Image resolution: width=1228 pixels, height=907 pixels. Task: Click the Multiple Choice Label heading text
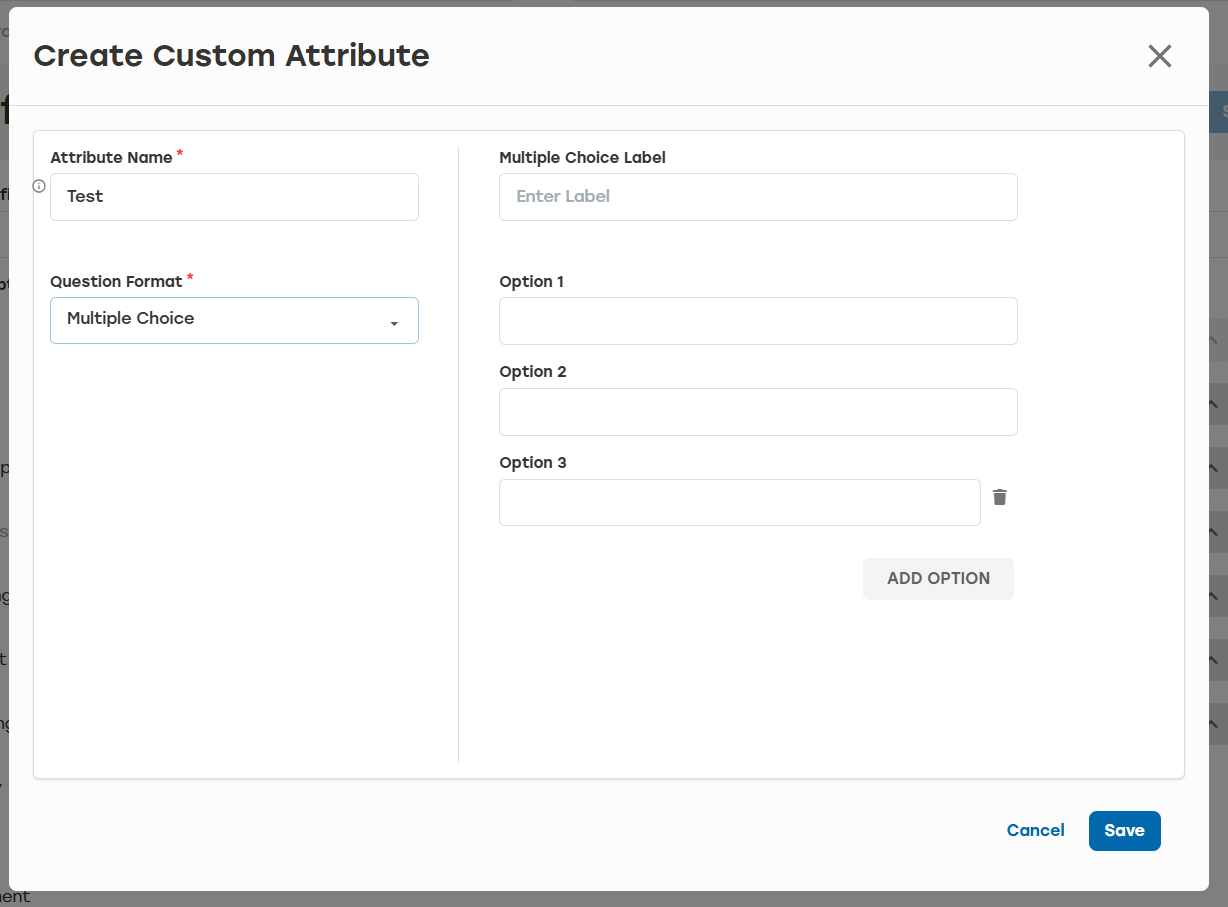582,158
